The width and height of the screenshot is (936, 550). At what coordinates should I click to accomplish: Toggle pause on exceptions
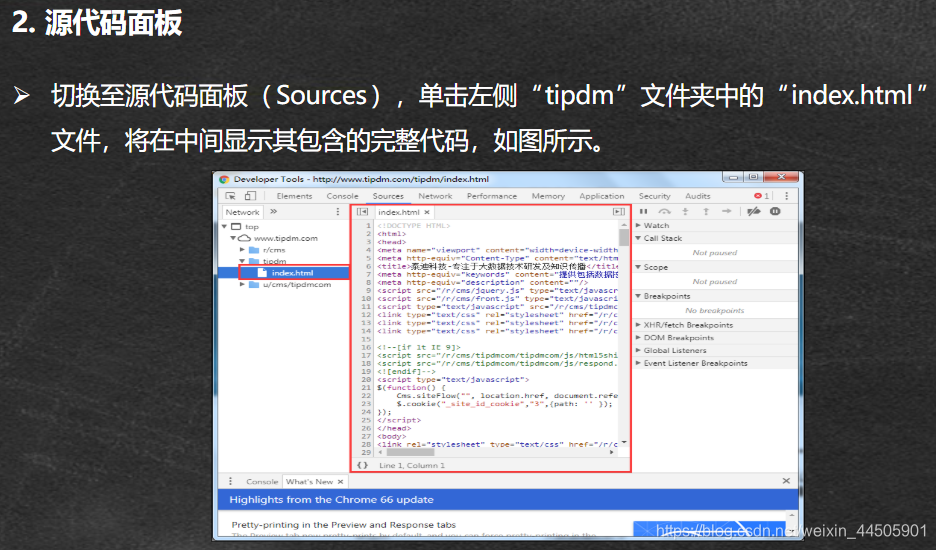pos(775,211)
